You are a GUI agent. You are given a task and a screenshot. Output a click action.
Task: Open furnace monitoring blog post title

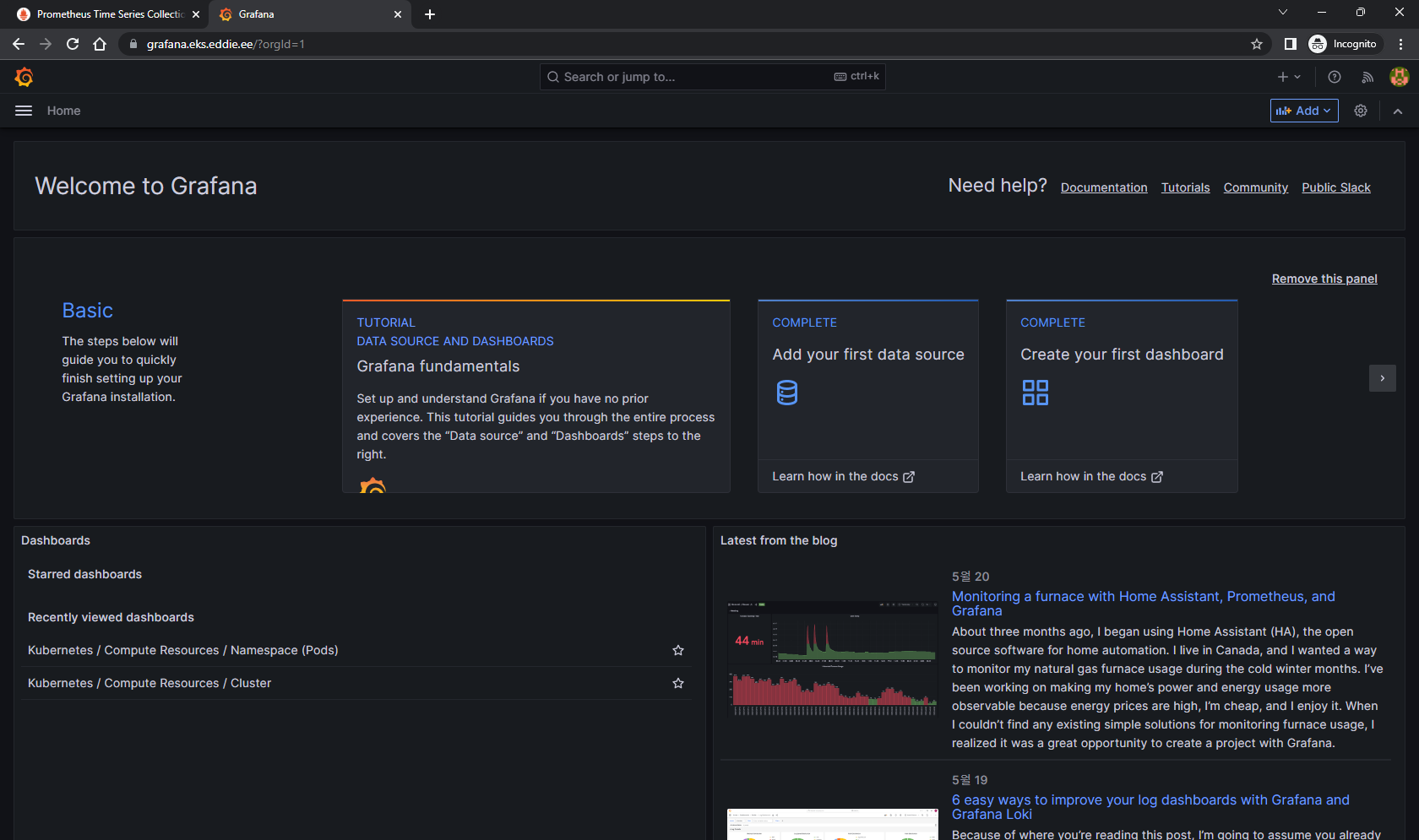point(1144,604)
